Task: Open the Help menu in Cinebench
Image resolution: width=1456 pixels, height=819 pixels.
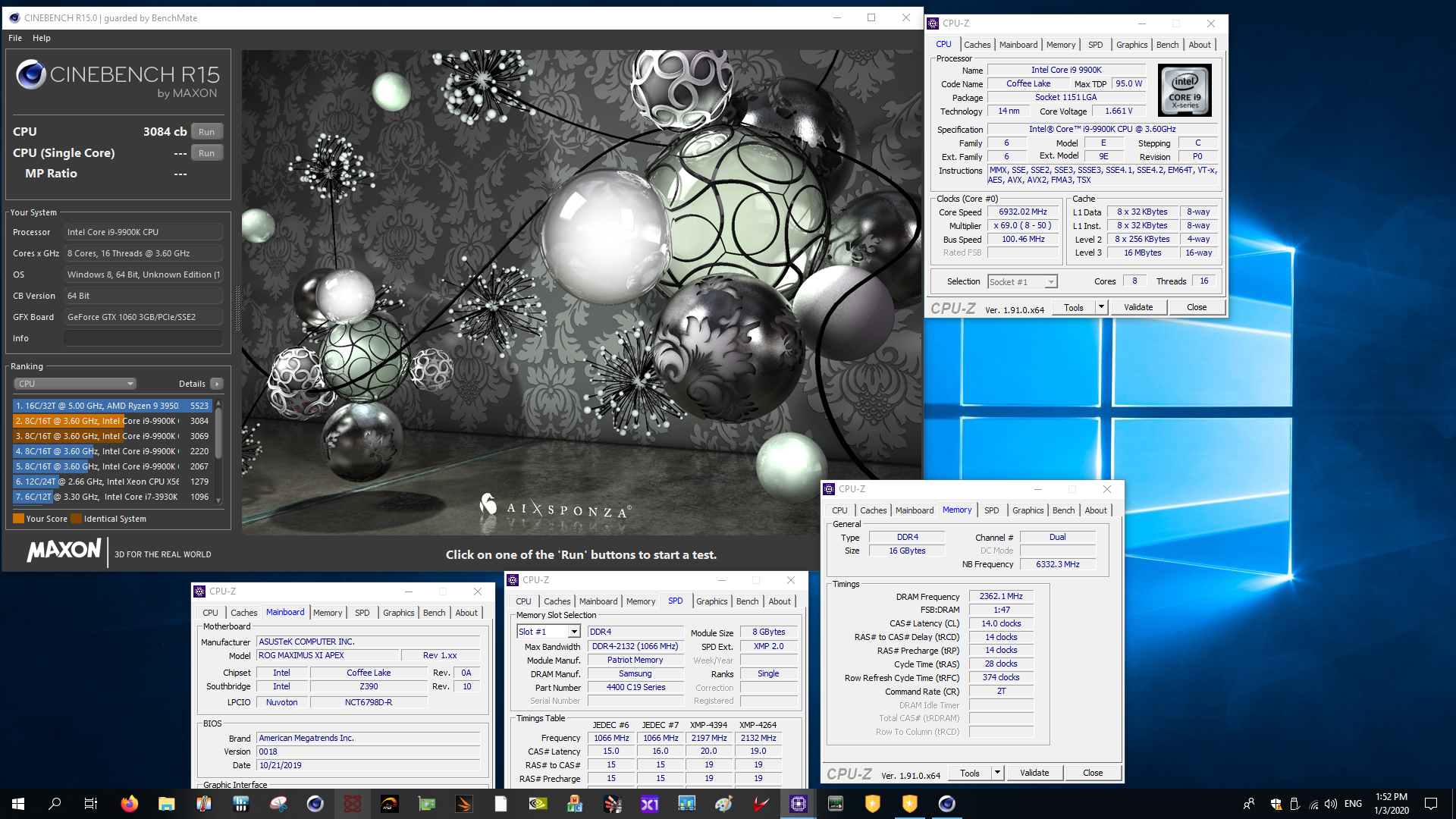Action: (42, 38)
